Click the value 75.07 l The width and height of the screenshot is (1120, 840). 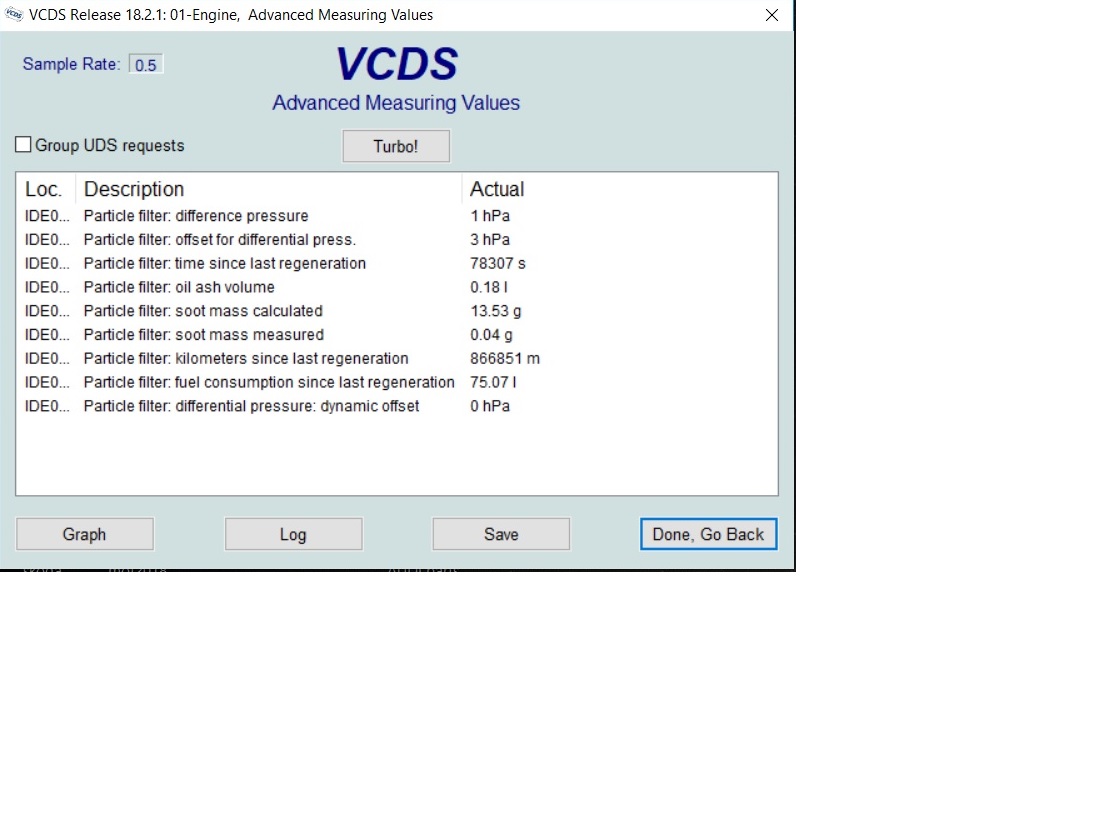point(493,382)
